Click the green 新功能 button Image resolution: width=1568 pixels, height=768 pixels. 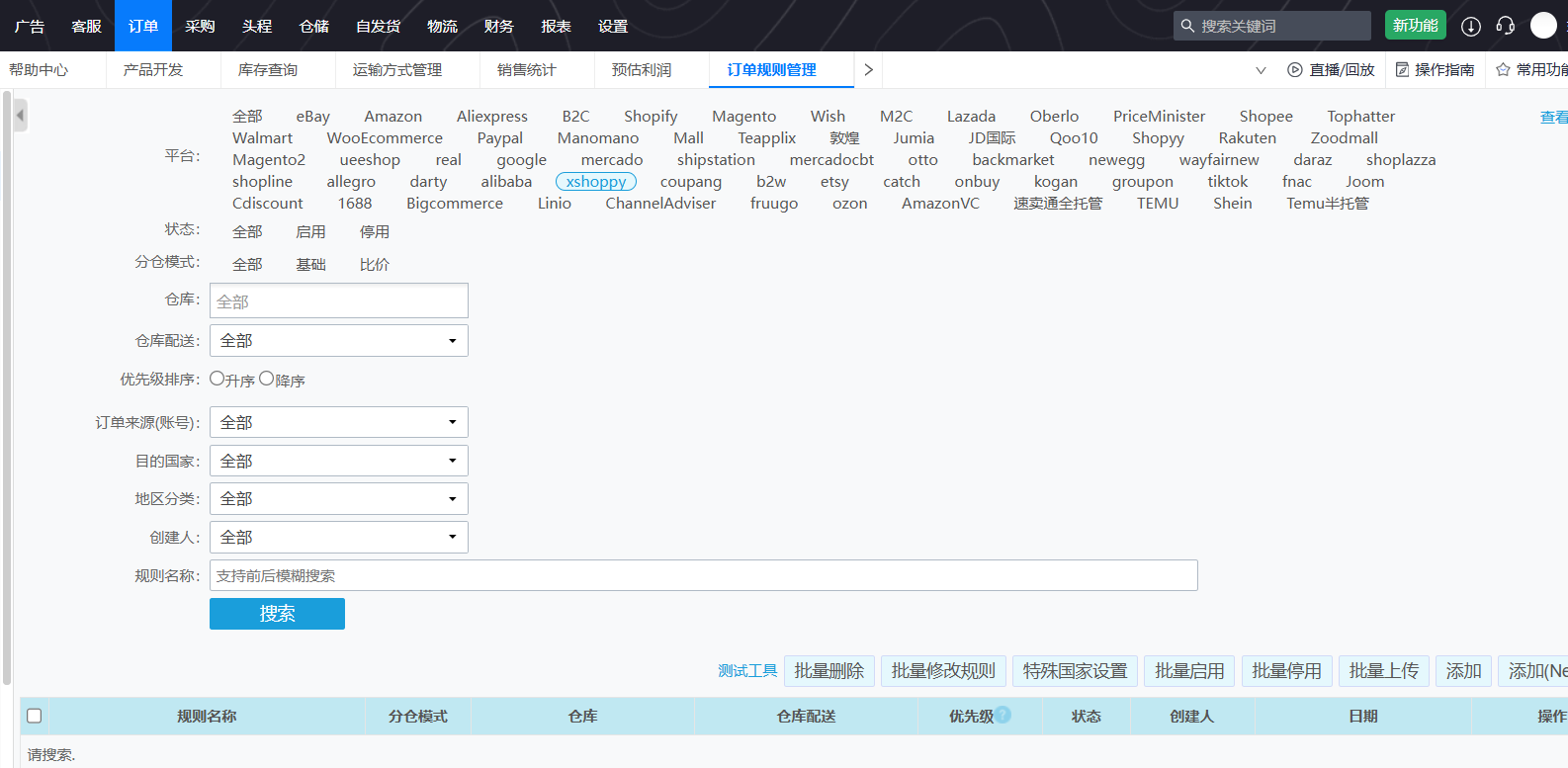tap(1416, 25)
